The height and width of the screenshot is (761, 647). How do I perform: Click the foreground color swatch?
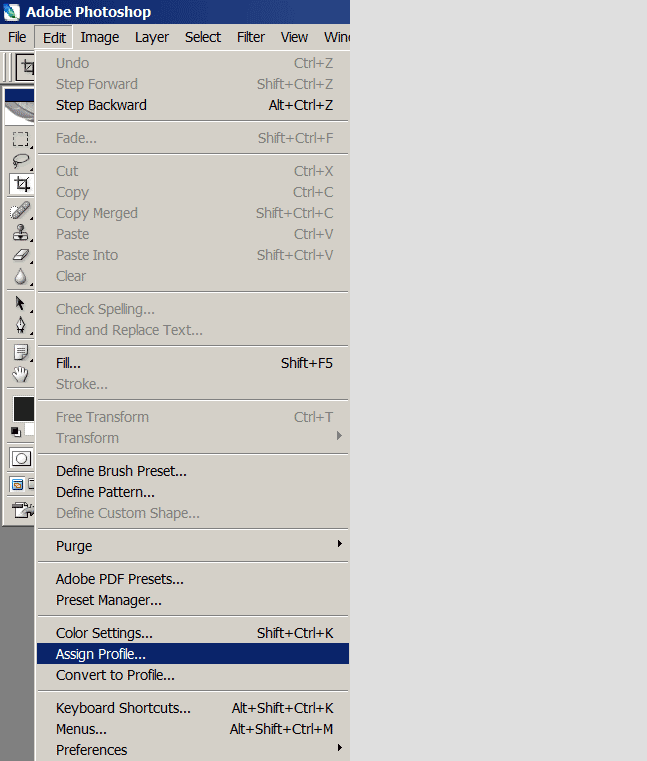point(23,408)
